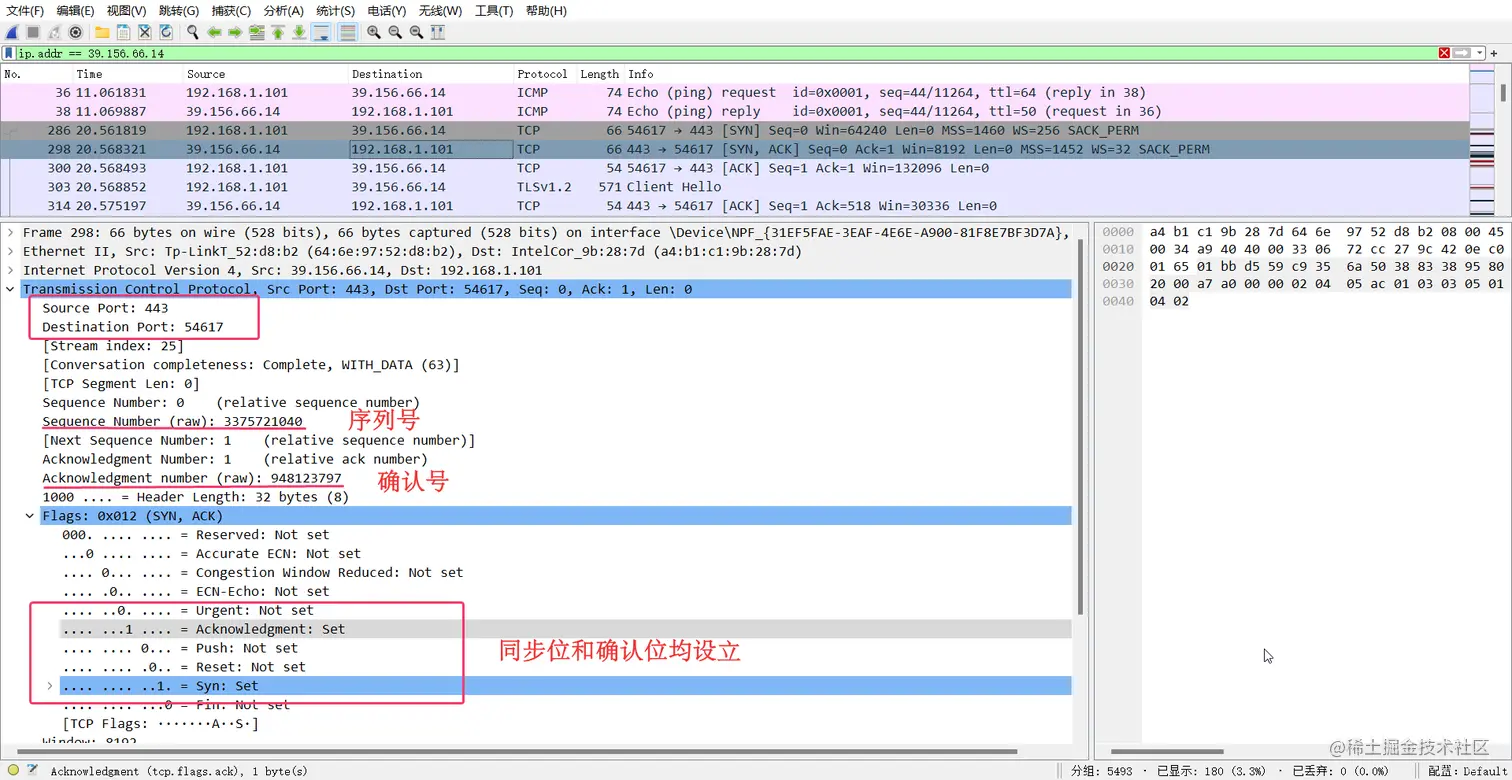Jump to the first packet
Screen dimensions: 1512x780
tap(278, 32)
